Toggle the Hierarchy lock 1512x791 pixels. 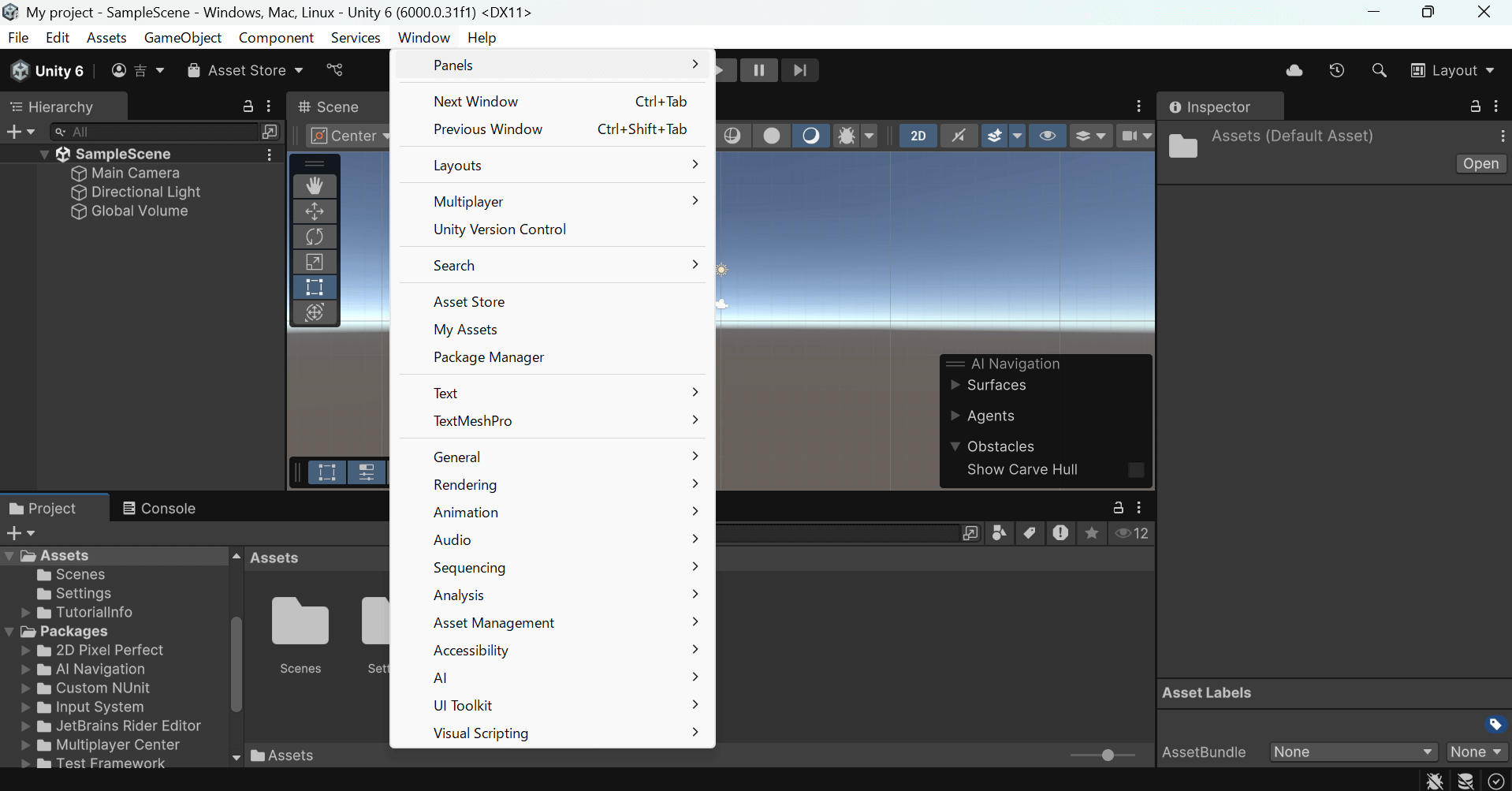248,106
